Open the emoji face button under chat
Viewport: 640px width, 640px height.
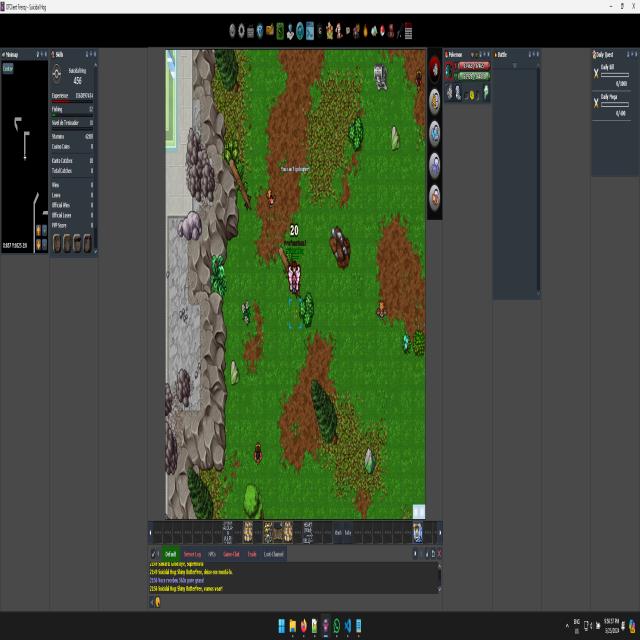point(158,602)
